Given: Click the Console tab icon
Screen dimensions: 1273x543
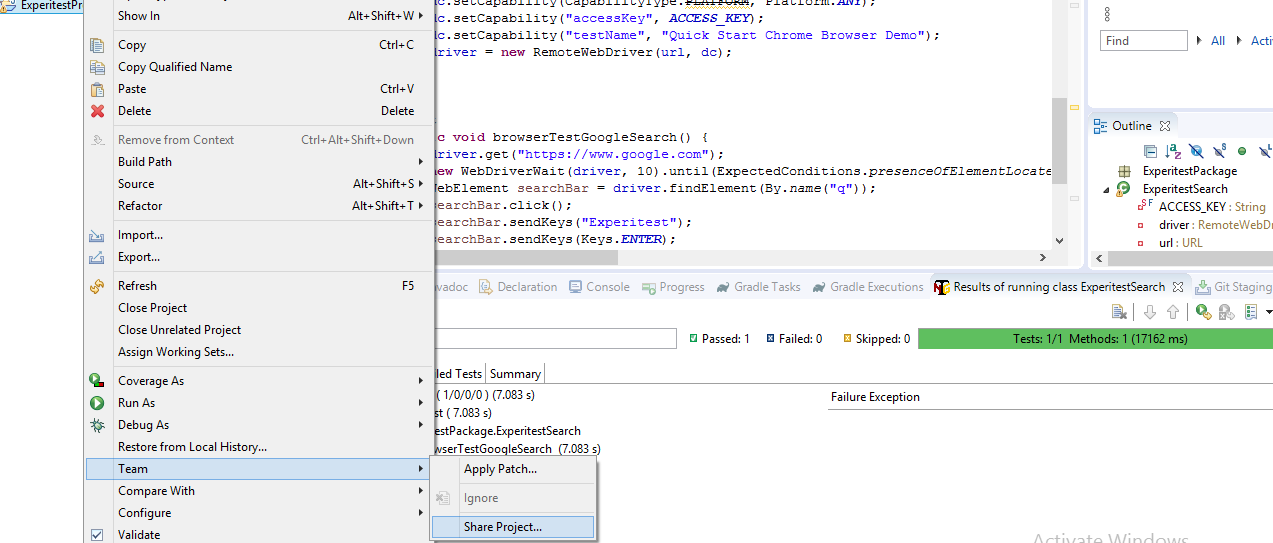Looking at the screenshot, I should point(575,287).
